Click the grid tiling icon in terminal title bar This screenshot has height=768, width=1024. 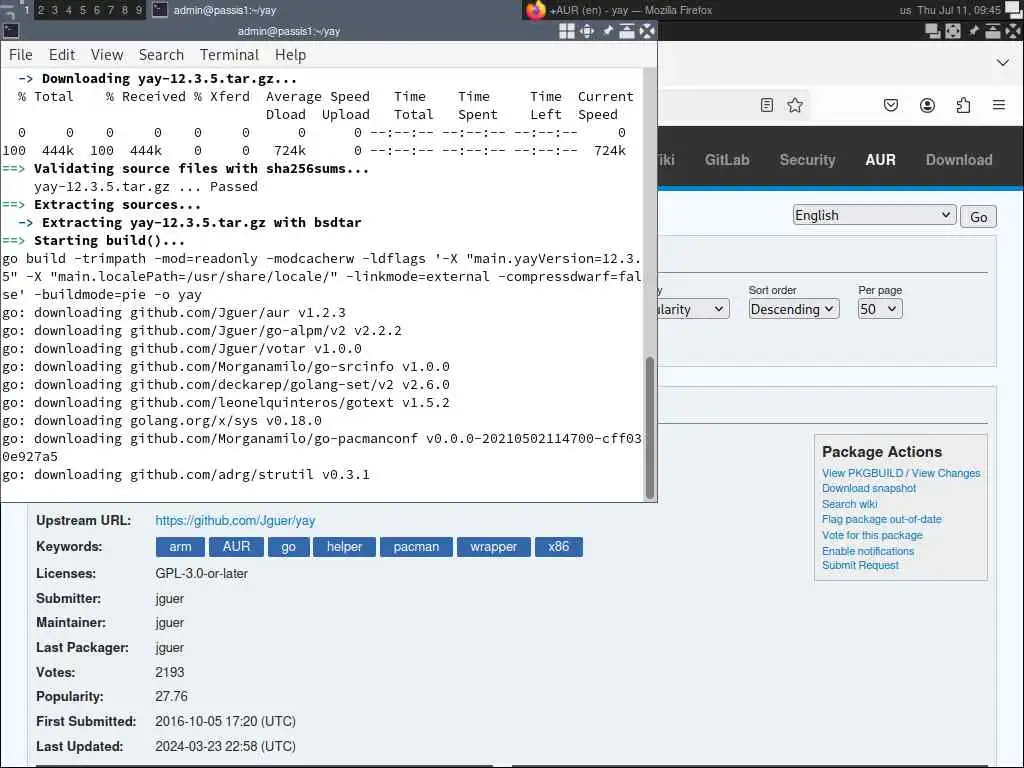click(567, 31)
